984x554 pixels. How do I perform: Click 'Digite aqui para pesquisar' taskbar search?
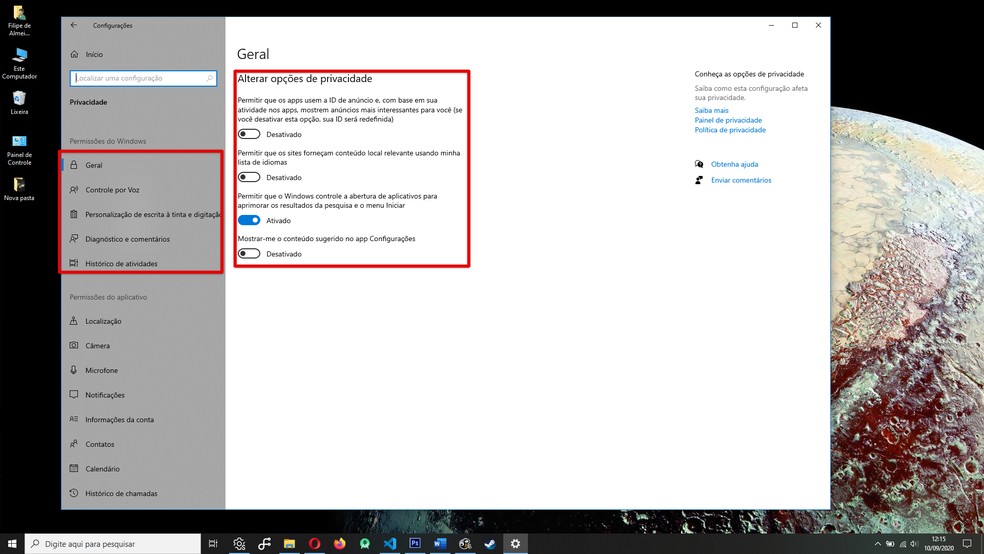113,544
